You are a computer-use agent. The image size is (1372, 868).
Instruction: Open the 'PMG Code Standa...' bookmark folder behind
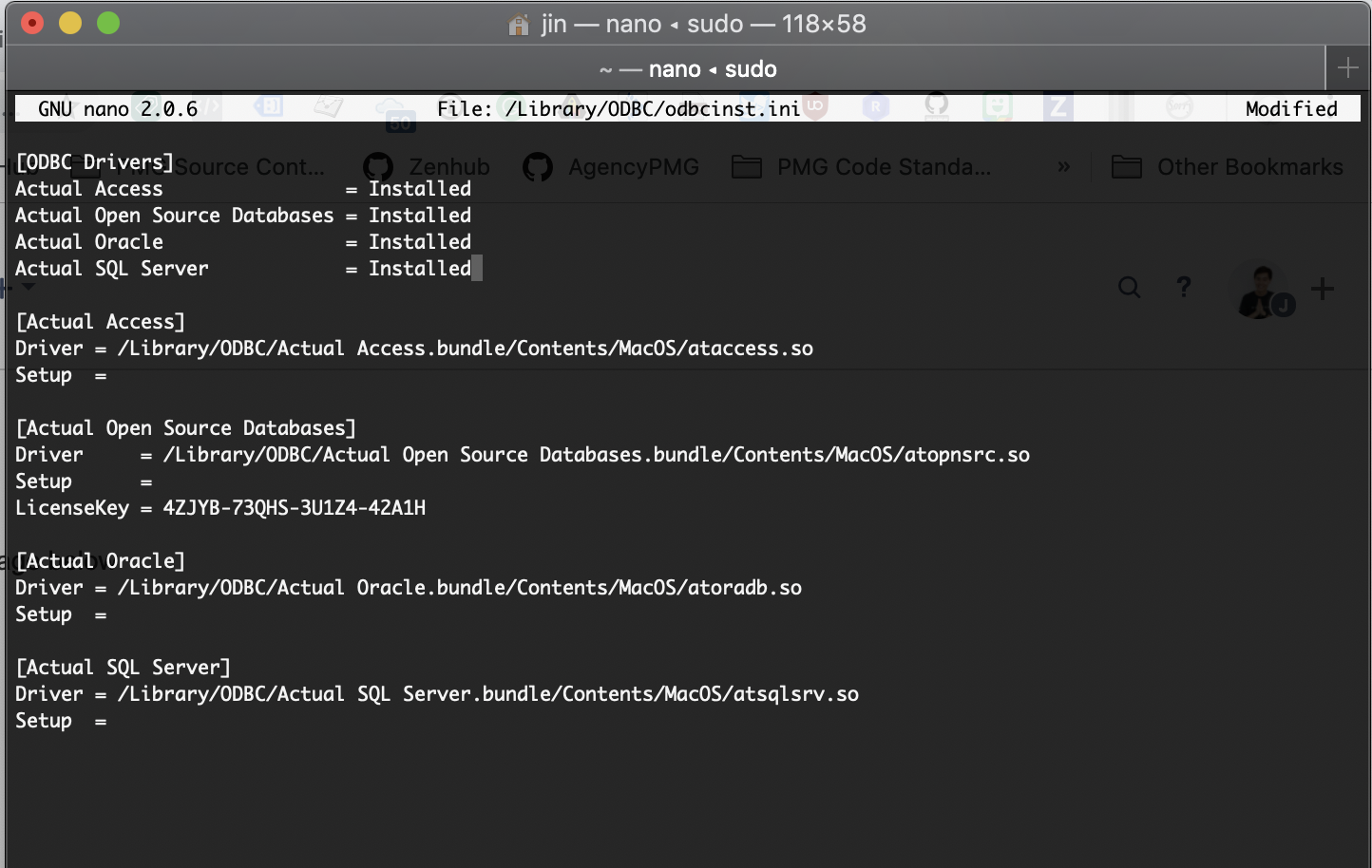click(862, 167)
